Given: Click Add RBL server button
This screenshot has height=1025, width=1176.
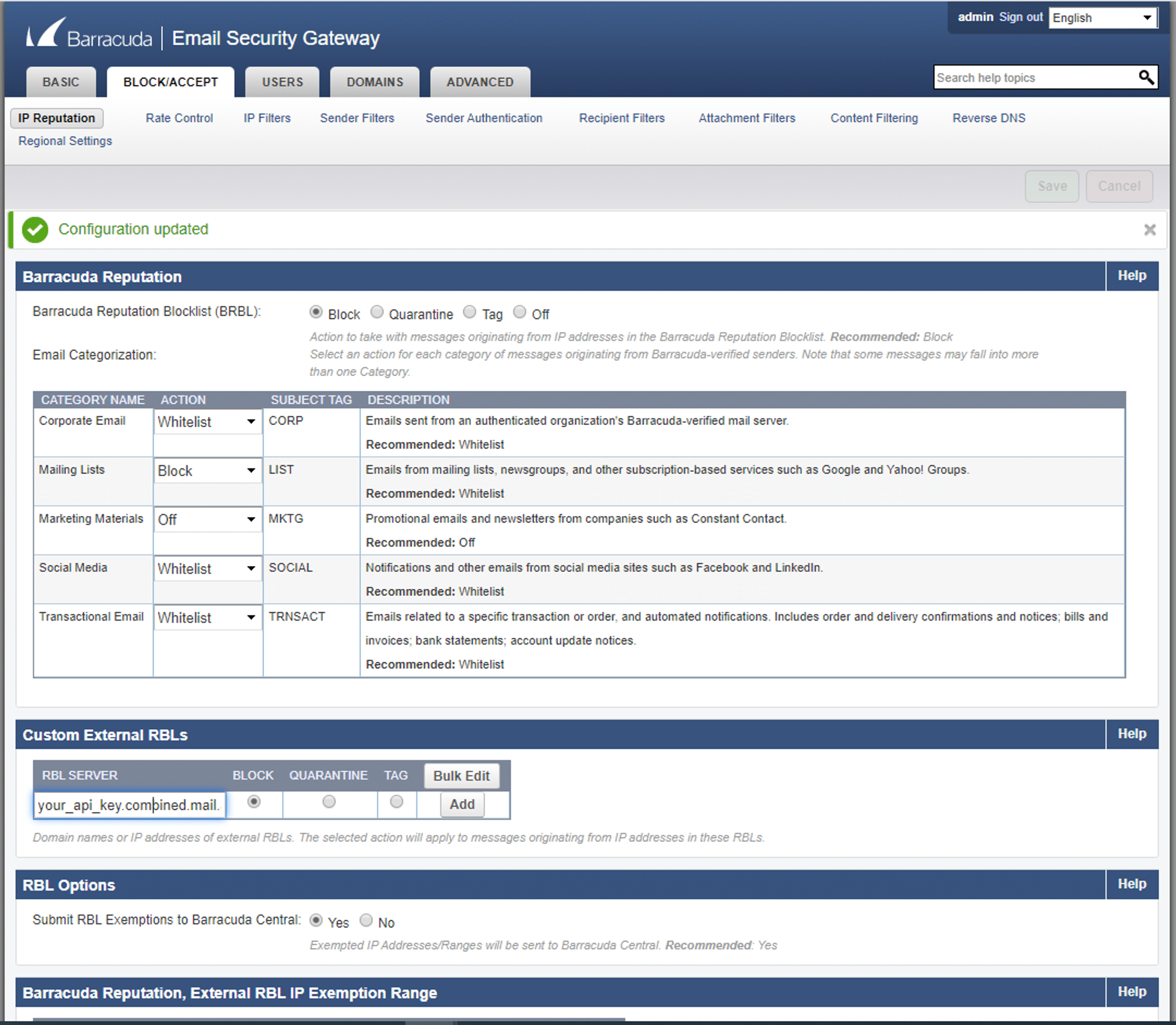Looking at the screenshot, I should [462, 805].
